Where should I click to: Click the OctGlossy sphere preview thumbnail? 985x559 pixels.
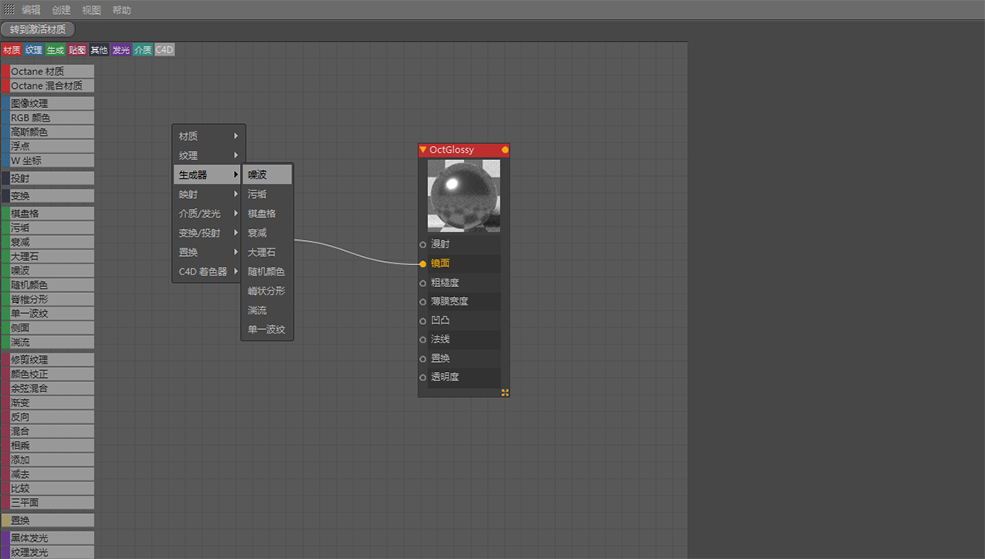(x=463, y=196)
